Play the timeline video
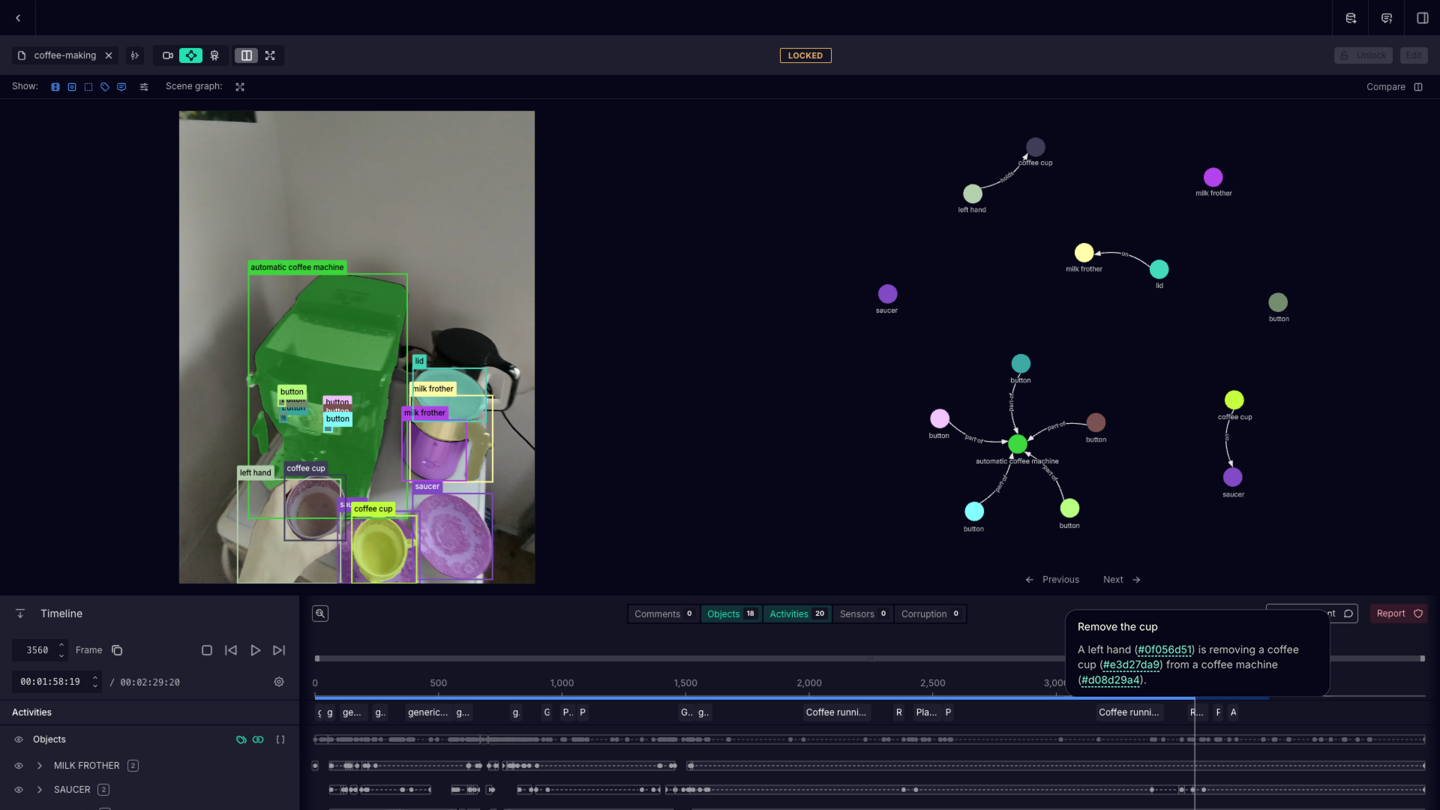1440x810 pixels. click(255, 650)
